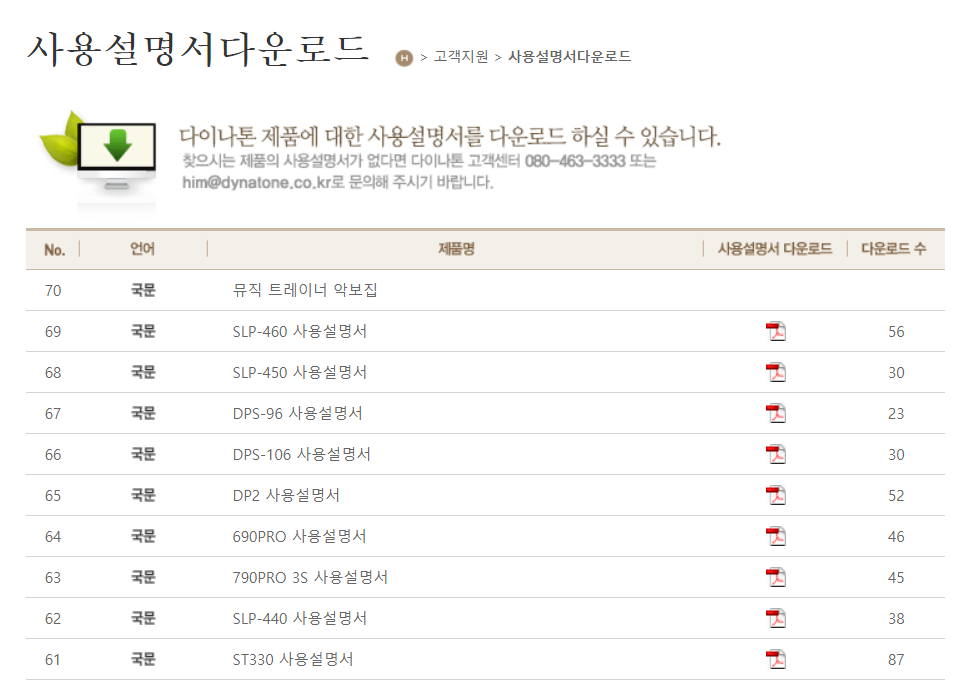975x693 pixels.
Task: Select the DPS-96 사용설명서 title
Action: tap(297, 414)
